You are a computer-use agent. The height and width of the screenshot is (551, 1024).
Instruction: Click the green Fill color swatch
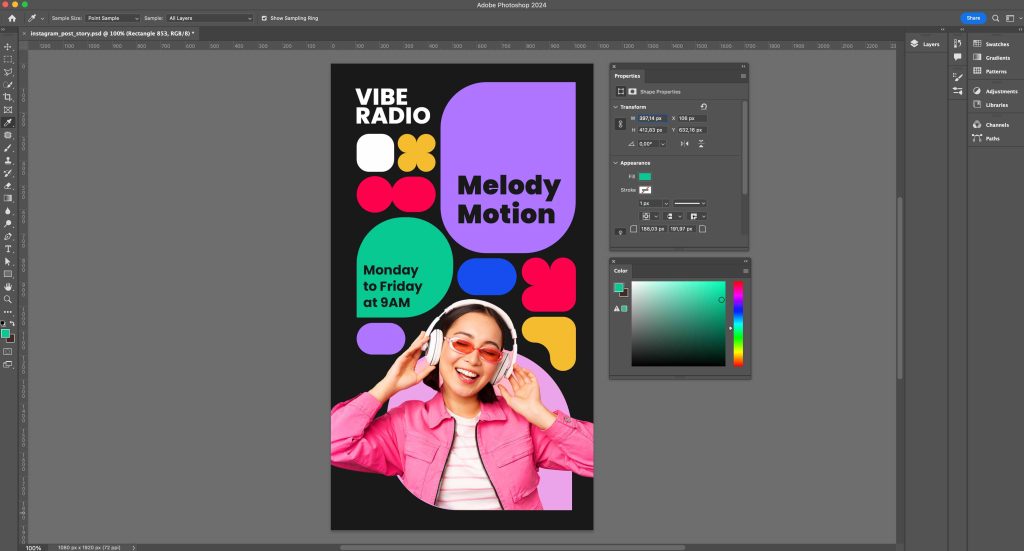pyautogui.click(x=645, y=176)
